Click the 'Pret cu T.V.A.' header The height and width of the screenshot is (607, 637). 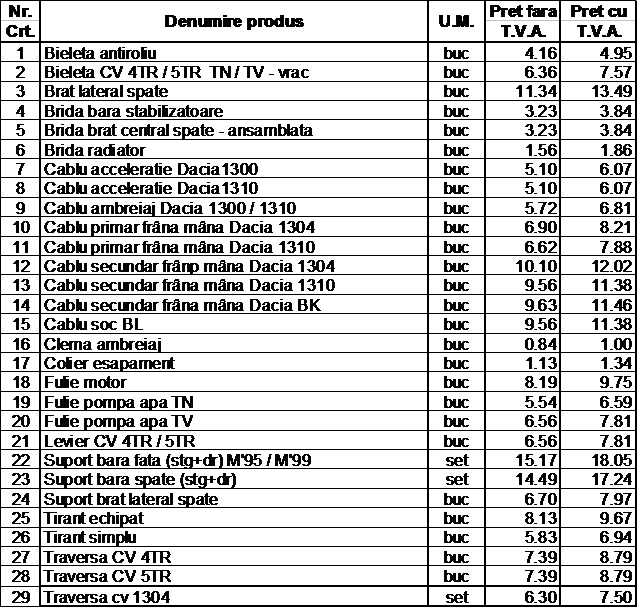599,21
